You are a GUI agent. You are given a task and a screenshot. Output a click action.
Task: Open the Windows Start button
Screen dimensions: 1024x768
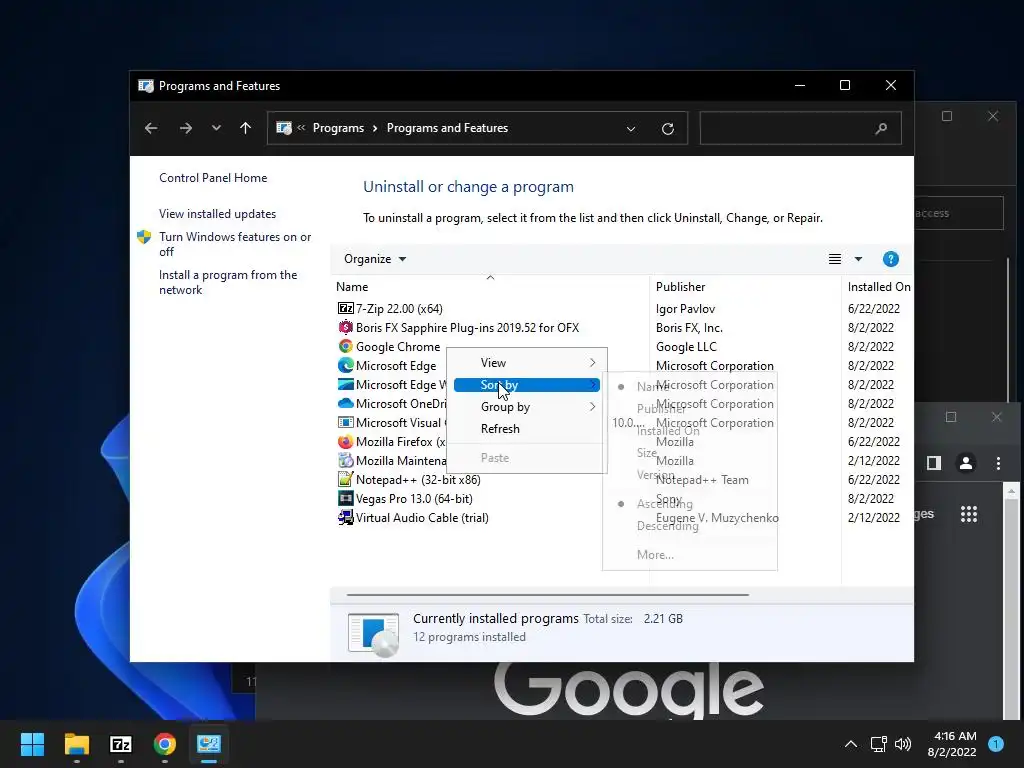pyautogui.click(x=32, y=744)
